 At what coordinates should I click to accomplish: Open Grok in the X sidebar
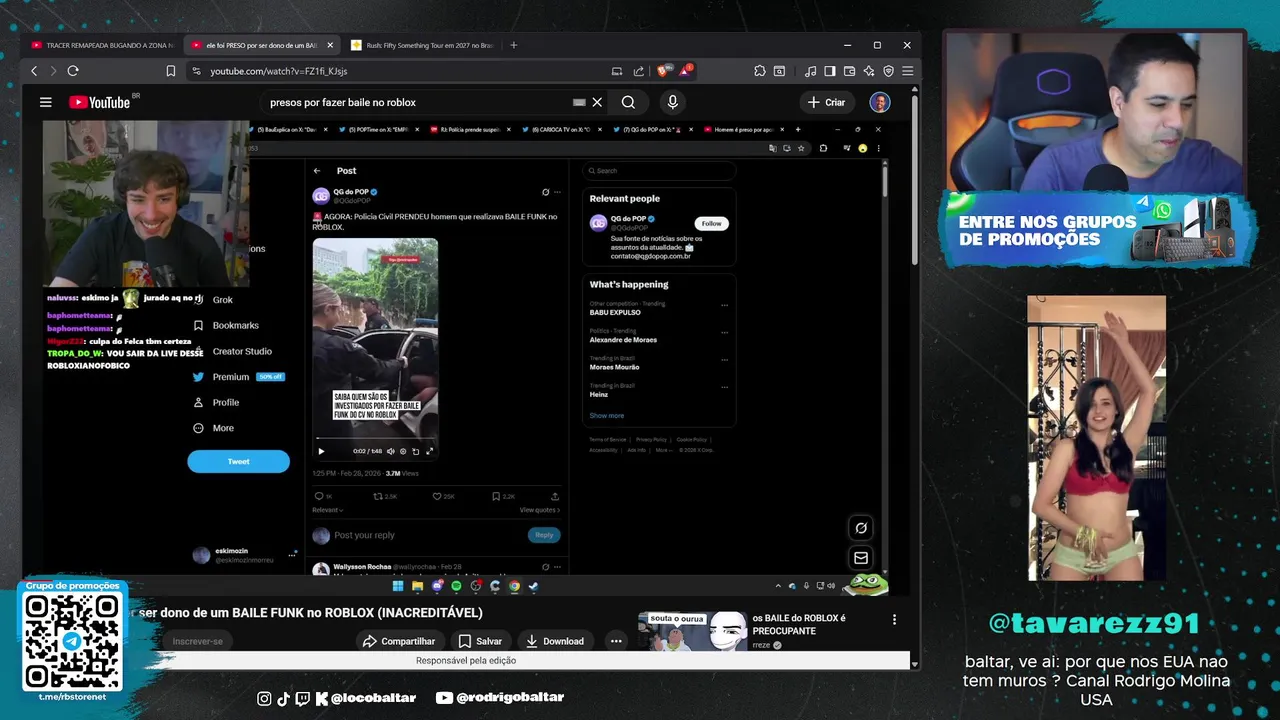point(212,300)
